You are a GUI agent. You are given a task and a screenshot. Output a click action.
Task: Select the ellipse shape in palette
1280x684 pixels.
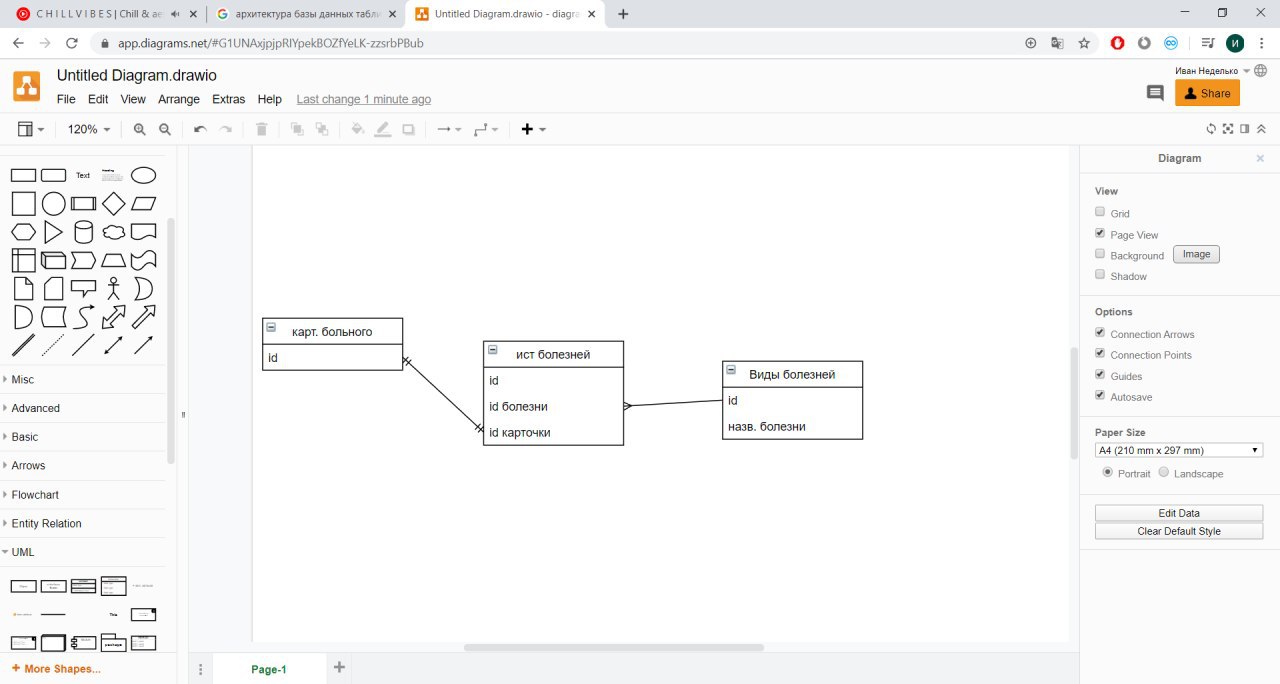(144, 175)
